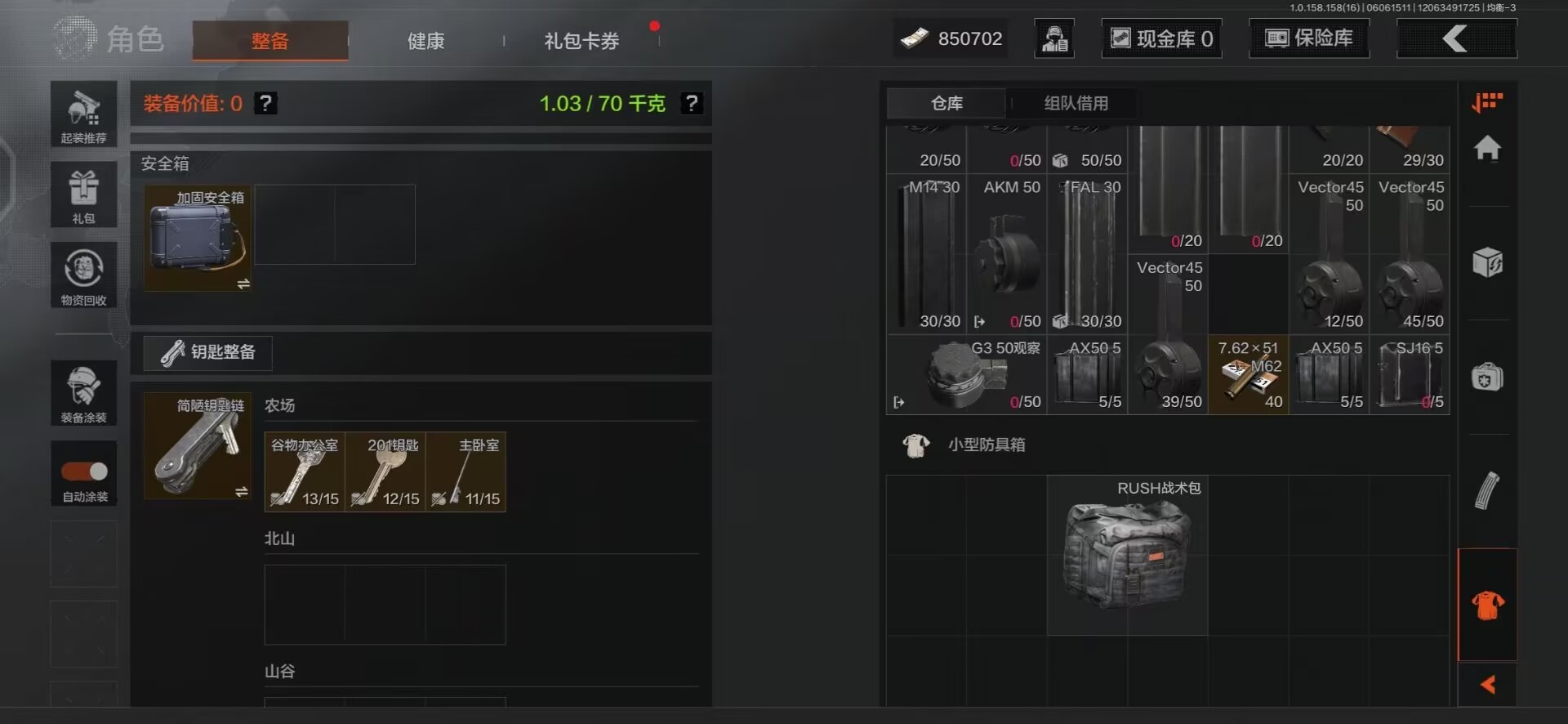Swap the 简陋钥匙链 via its swap arrows
The height and width of the screenshot is (724, 1568).
pyautogui.click(x=242, y=492)
